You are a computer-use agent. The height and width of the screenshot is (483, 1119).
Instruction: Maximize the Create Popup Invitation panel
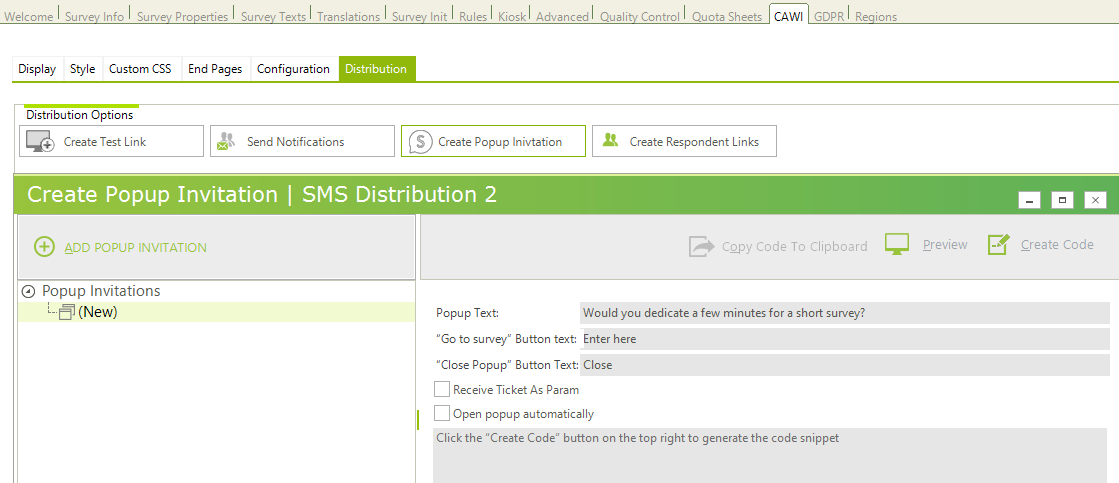click(1062, 200)
